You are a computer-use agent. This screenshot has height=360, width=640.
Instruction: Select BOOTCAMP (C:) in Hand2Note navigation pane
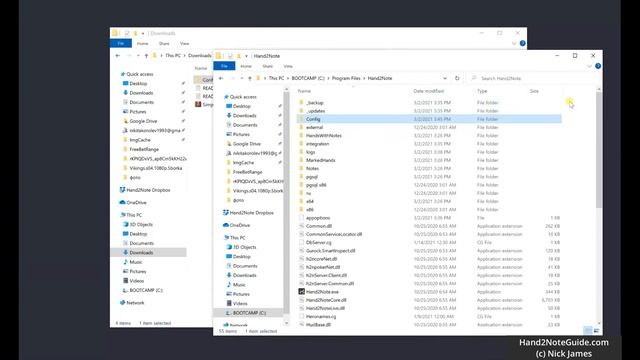point(249,313)
